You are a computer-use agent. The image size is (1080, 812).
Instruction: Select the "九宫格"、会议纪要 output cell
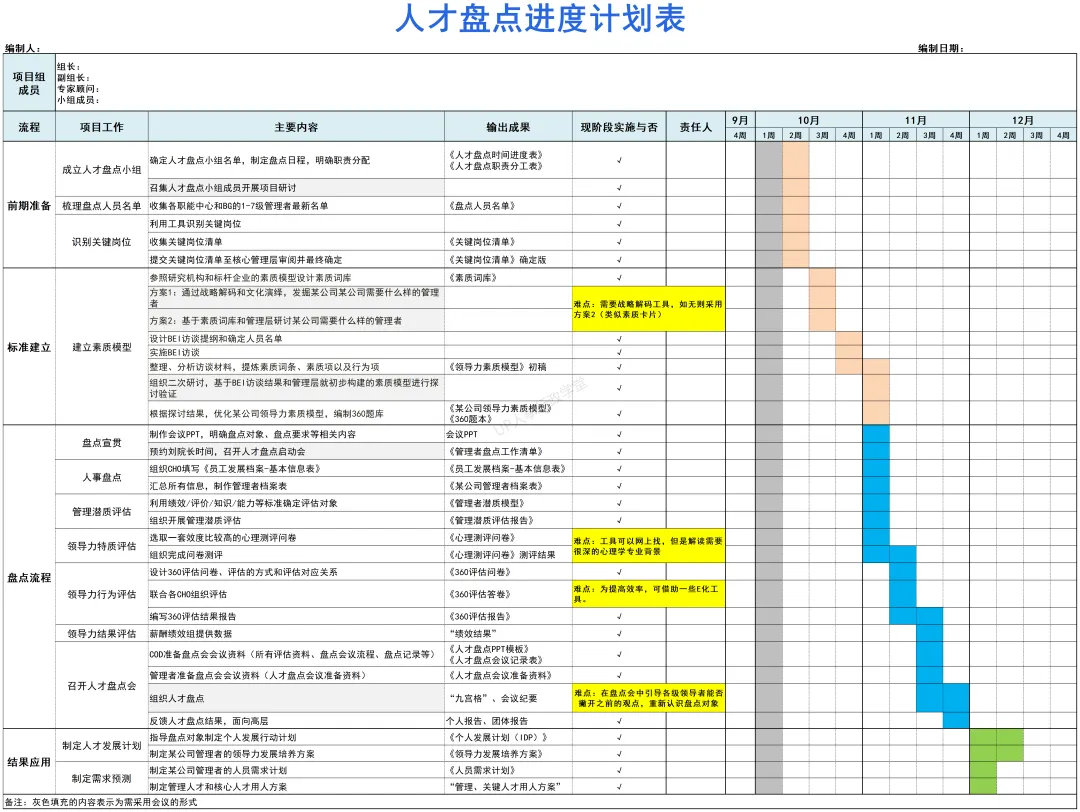[x=508, y=698]
